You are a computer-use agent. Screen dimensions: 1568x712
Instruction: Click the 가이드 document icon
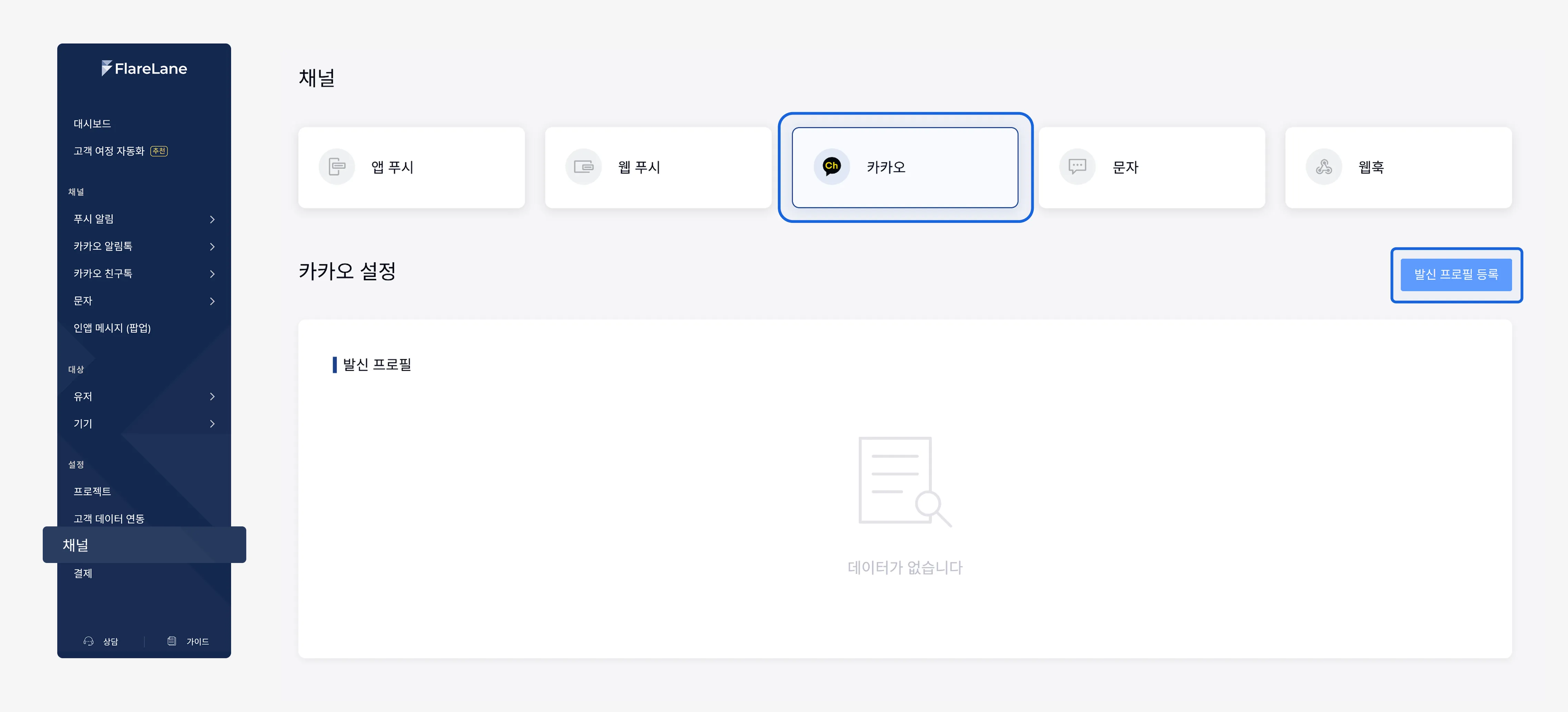click(x=172, y=641)
